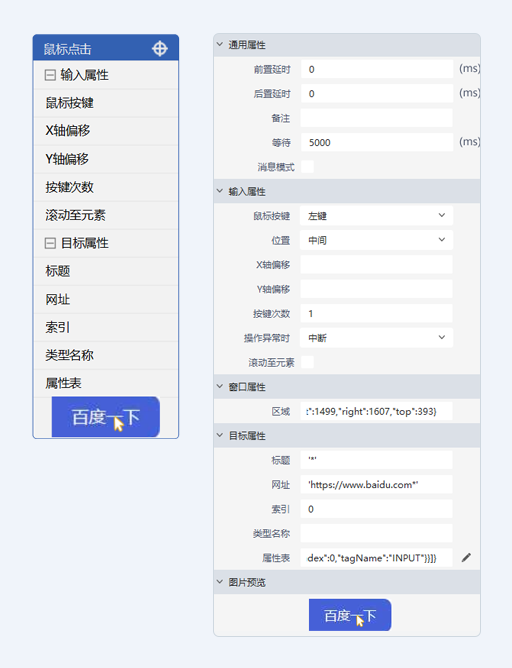Click the 前置延时 input field
The height and width of the screenshot is (668, 512).
coord(377,69)
